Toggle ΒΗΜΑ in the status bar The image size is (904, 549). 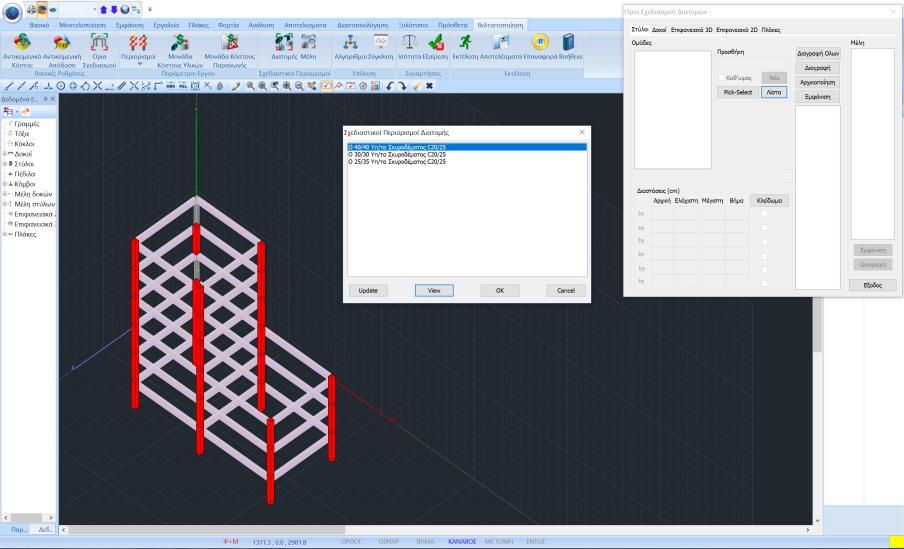(x=425, y=542)
